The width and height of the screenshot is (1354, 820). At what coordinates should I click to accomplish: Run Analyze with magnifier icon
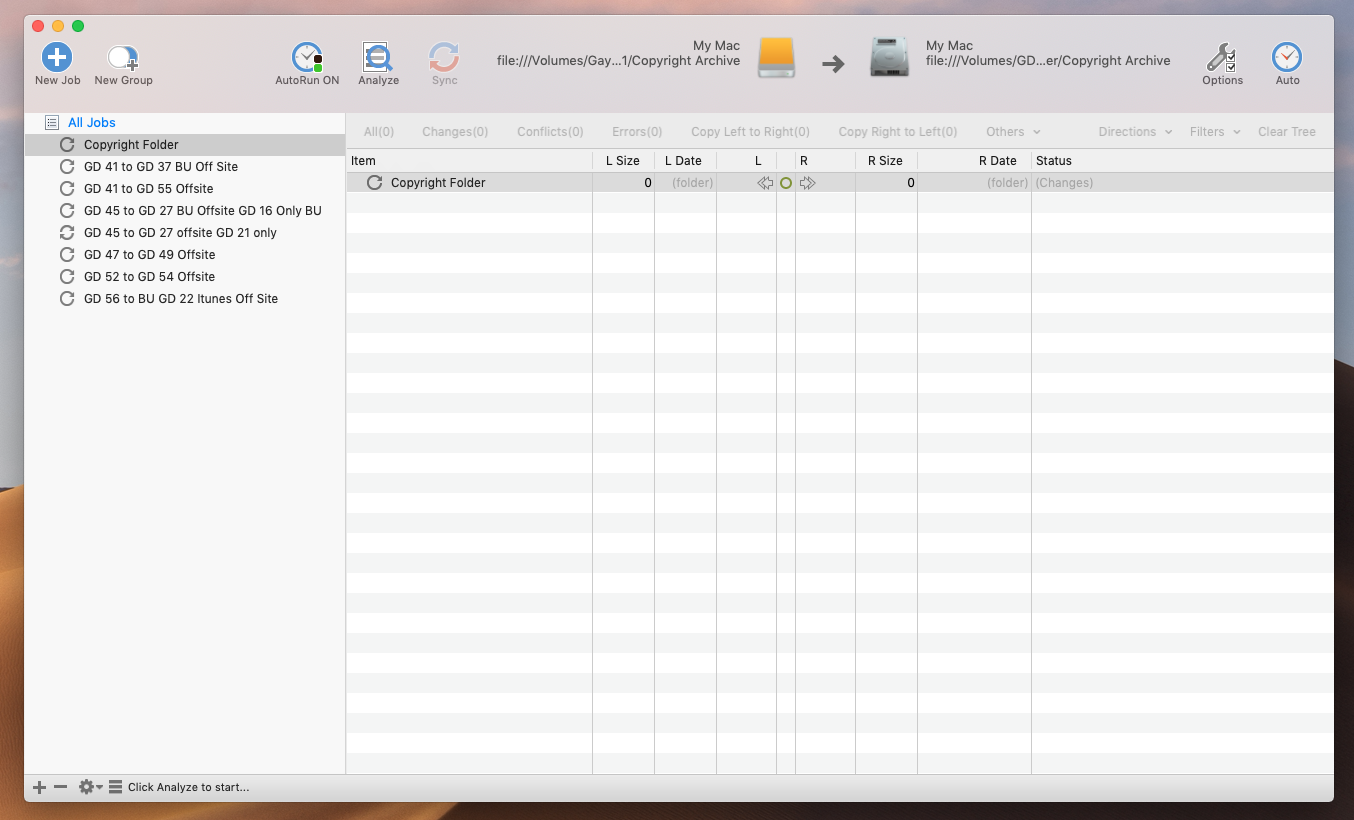pyautogui.click(x=378, y=57)
